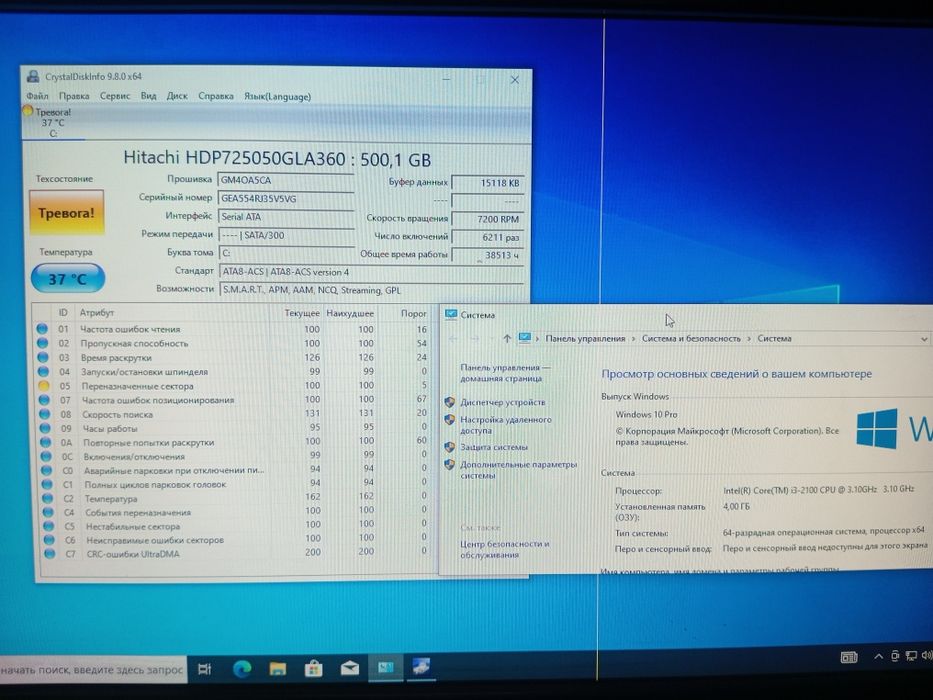Click the yellow Тревога! health status button

tap(66, 213)
